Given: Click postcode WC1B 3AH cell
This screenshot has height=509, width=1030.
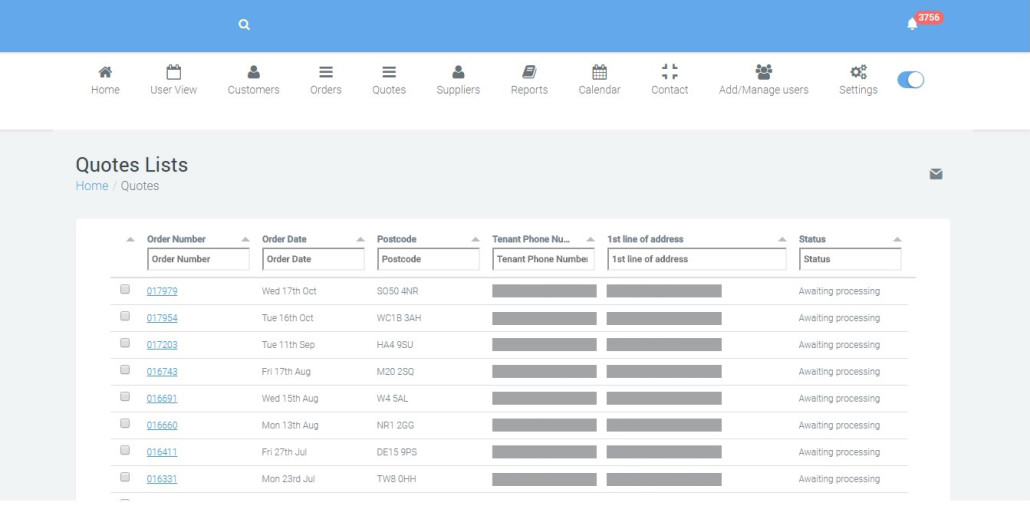Looking at the screenshot, I should pos(399,318).
